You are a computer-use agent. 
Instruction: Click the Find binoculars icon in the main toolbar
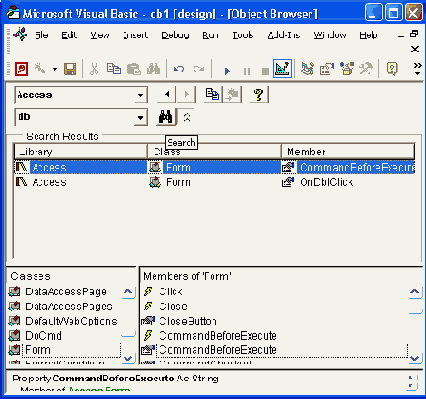[153, 69]
